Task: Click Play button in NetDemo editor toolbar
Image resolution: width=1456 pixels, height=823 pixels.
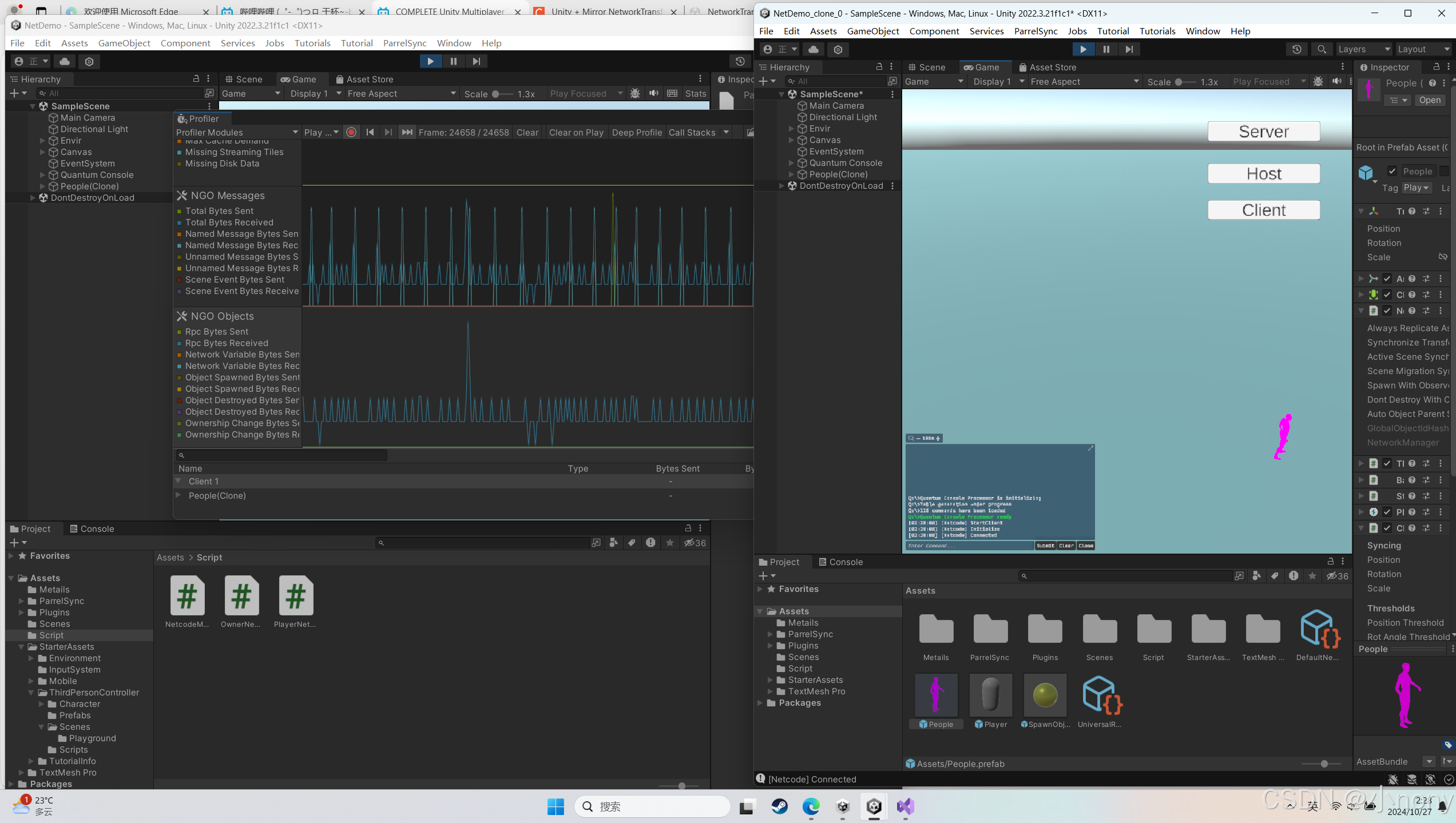Action: pyautogui.click(x=430, y=61)
